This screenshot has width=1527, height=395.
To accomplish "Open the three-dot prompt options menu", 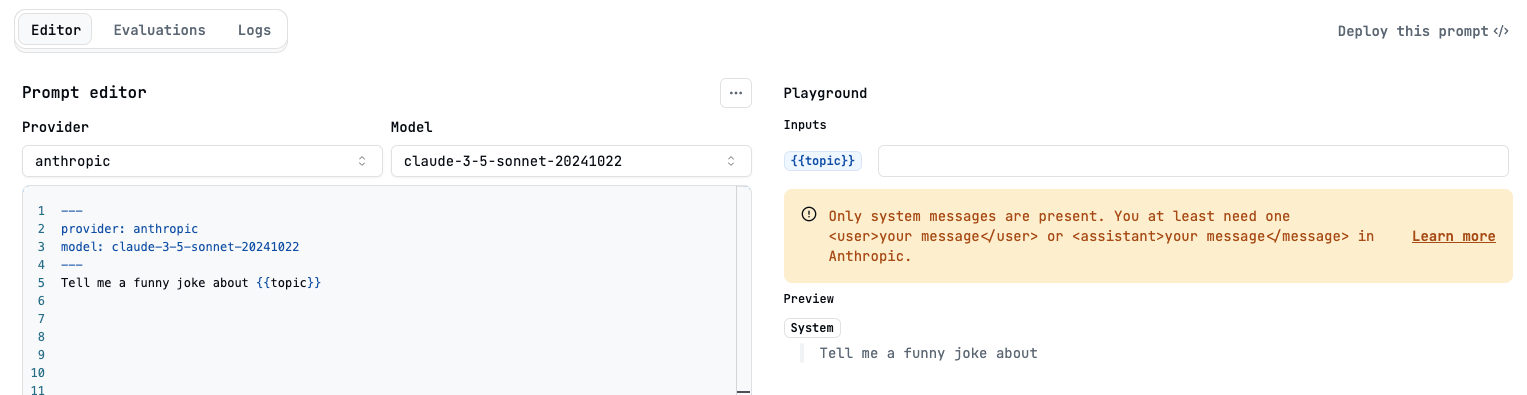I will [x=735, y=93].
